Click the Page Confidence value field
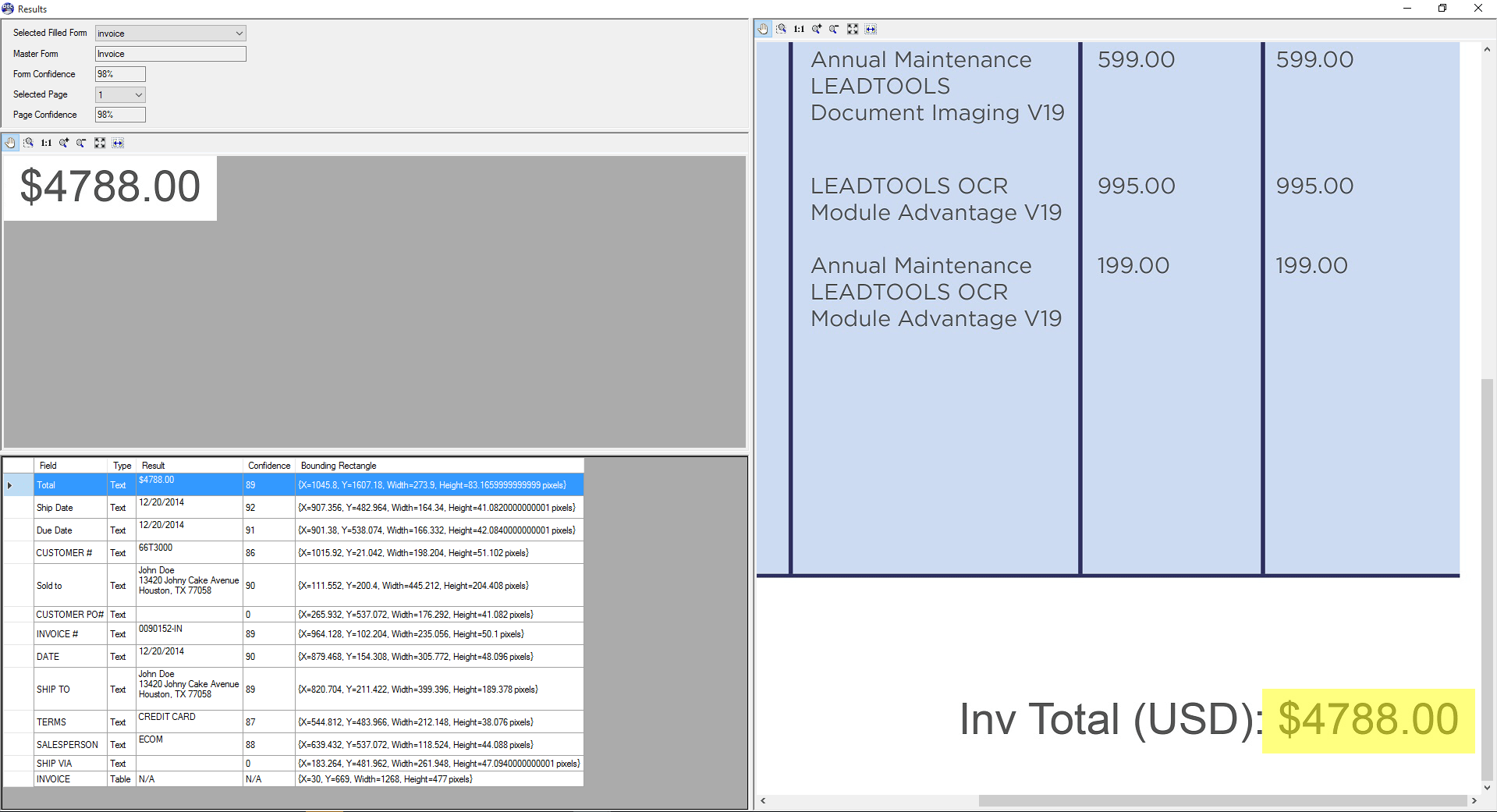Viewport: 1497px width, 812px height. [x=120, y=115]
